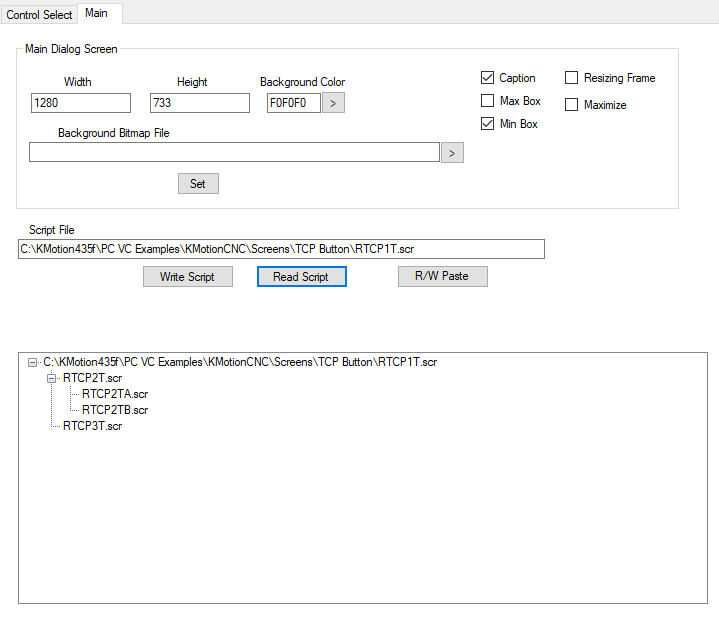Click the Read Script button
This screenshot has width=719, height=619.
[x=301, y=277]
